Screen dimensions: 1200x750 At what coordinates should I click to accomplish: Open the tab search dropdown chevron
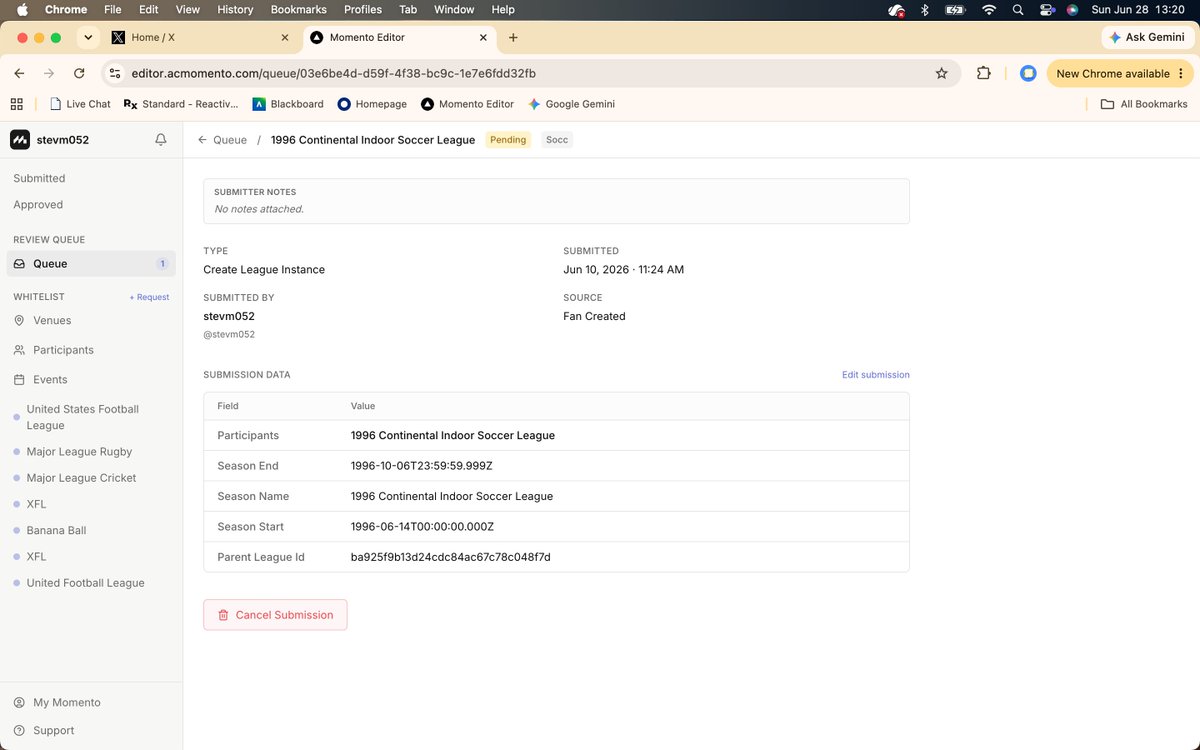point(89,38)
